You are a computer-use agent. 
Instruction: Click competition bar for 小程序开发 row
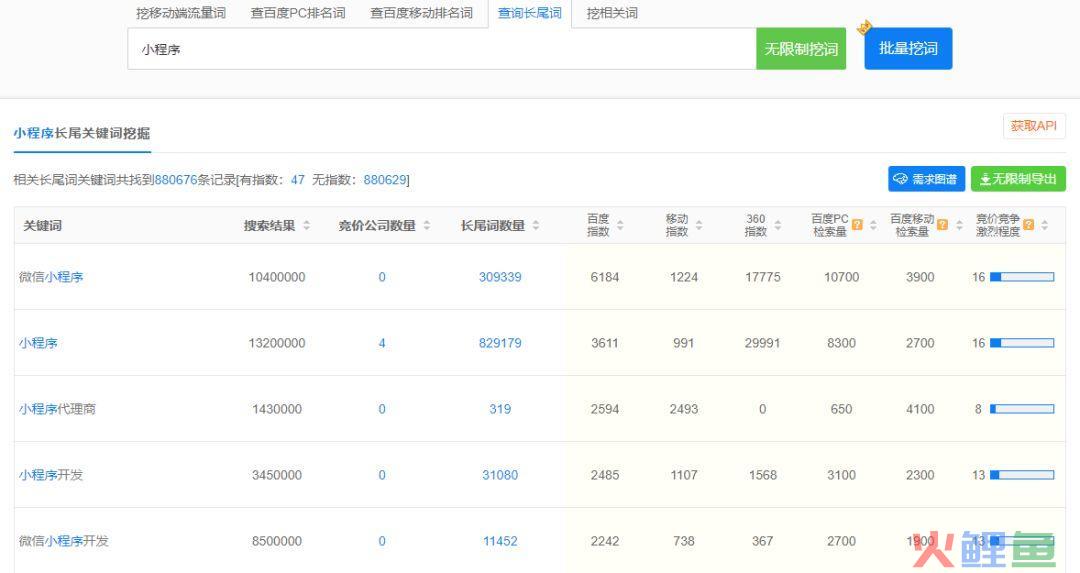pyautogui.click(x=1022, y=475)
